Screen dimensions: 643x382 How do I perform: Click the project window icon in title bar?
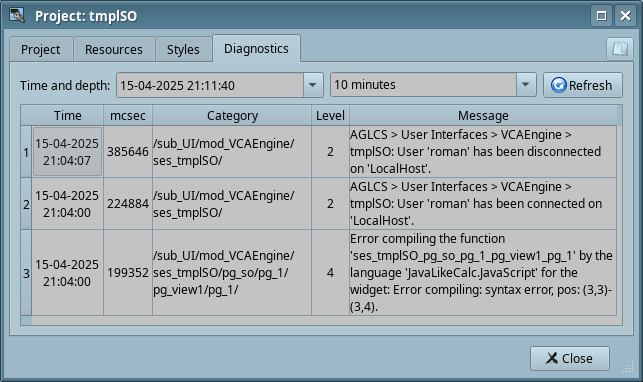(17, 16)
